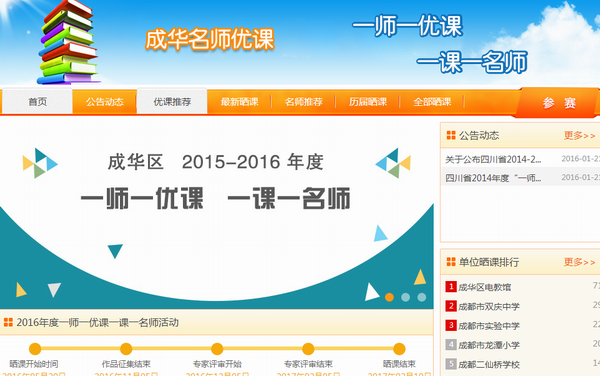Open ranked school 成华区电教馆
The image size is (600, 376).
pos(484,287)
